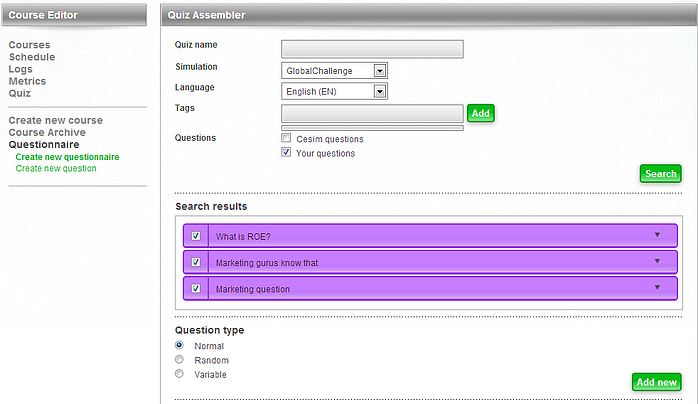Click the green Search button
The image size is (698, 404).
pos(660,174)
